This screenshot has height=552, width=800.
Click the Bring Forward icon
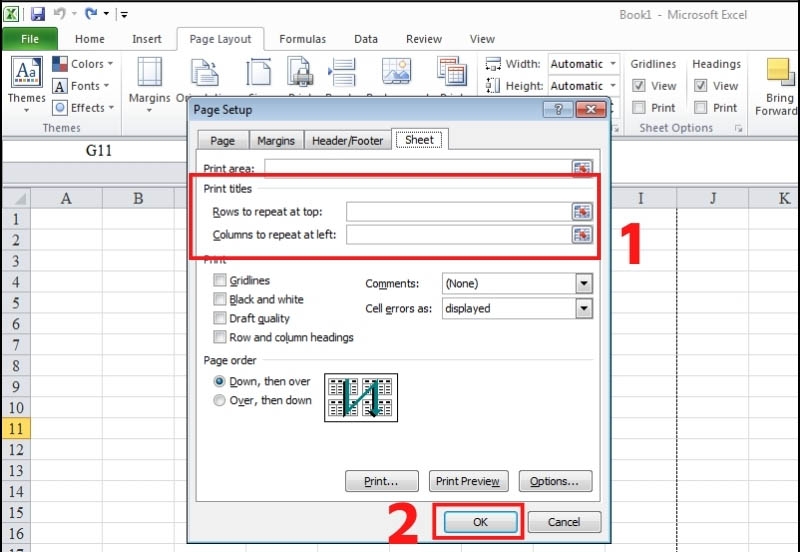(780, 72)
